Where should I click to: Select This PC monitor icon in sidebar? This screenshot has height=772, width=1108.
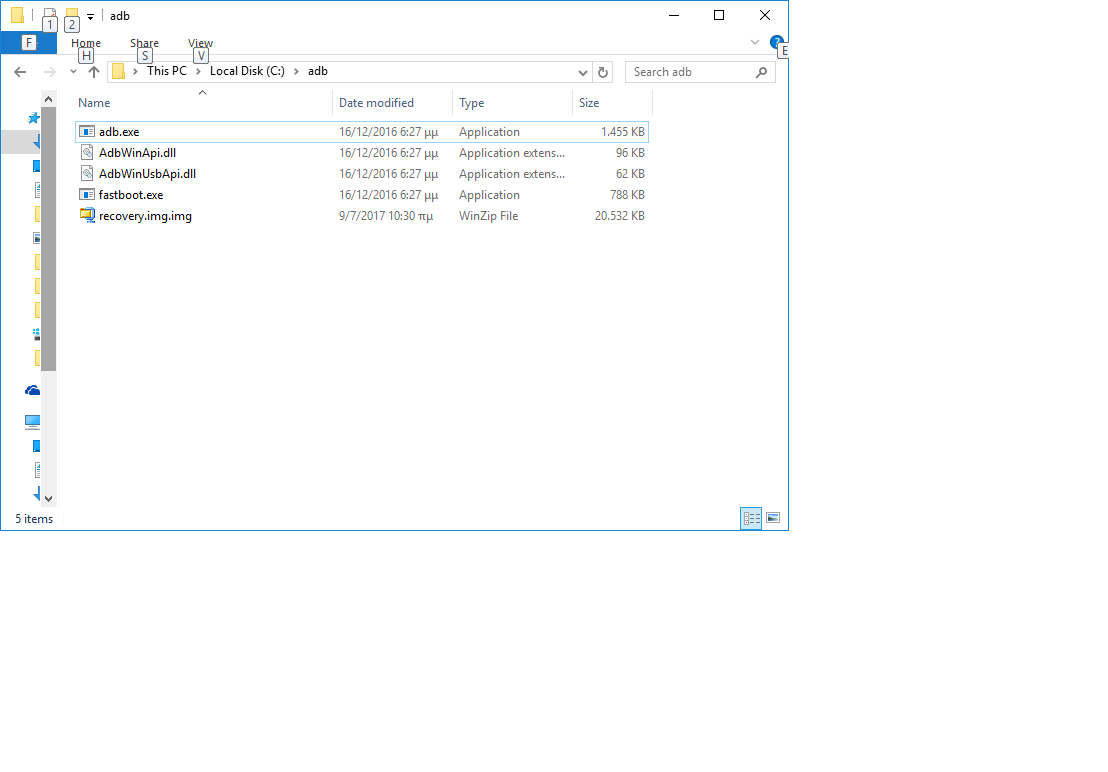(33, 422)
